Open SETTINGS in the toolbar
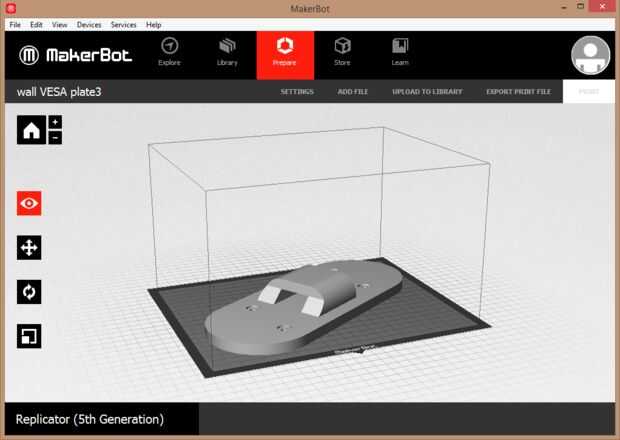Image resolution: width=620 pixels, height=440 pixels. coord(297,92)
